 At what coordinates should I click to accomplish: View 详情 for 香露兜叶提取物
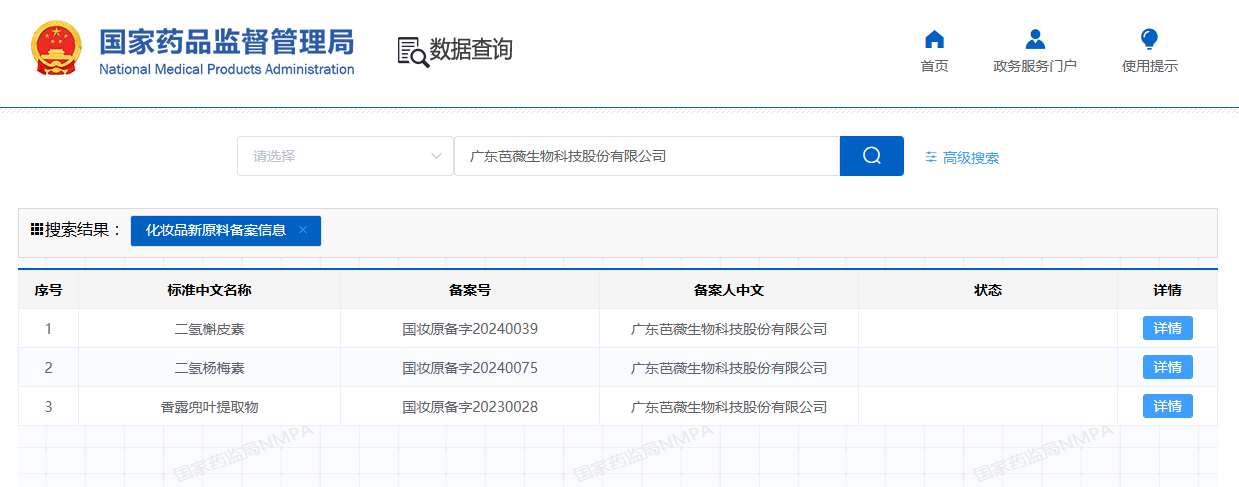coord(1167,406)
